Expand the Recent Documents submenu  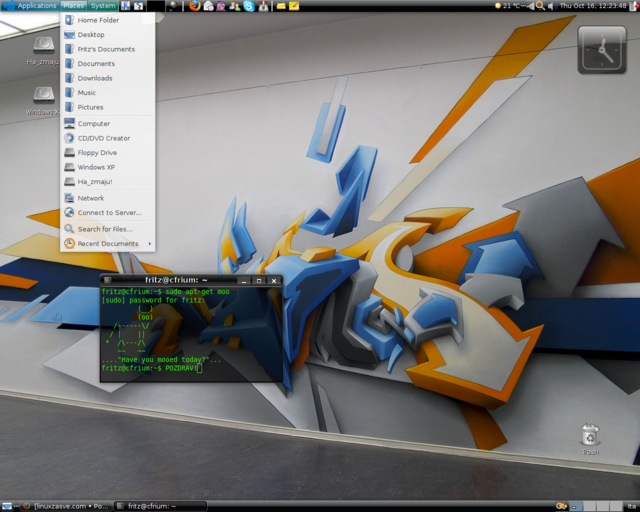point(108,243)
